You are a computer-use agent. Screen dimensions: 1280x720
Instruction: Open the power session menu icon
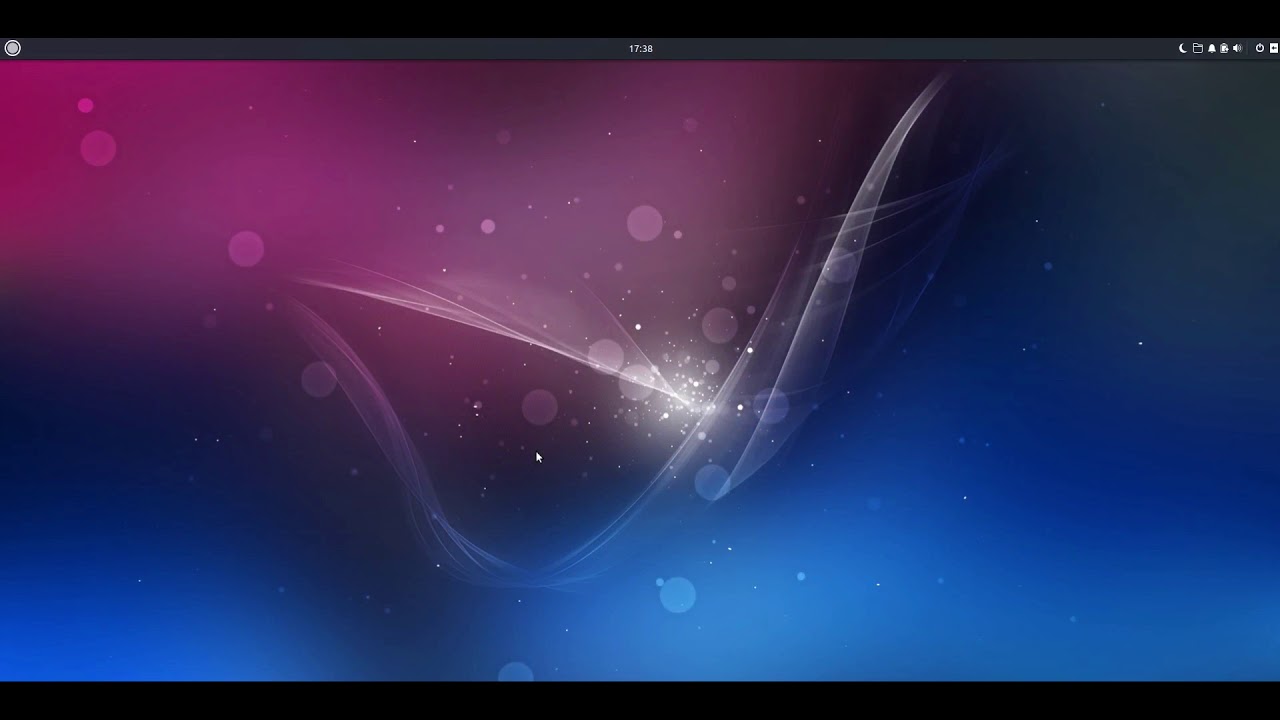[x=1260, y=48]
